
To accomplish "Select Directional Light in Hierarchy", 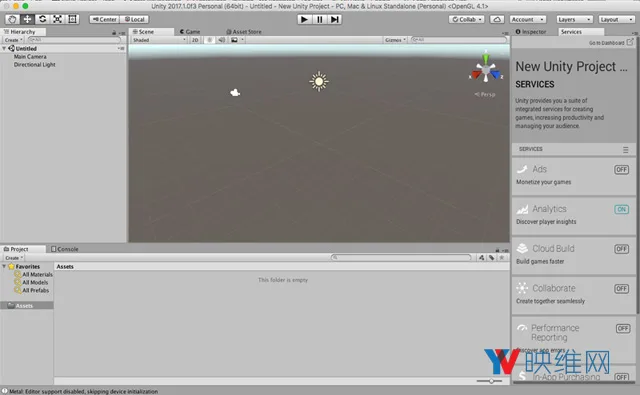I will (x=34, y=64).
